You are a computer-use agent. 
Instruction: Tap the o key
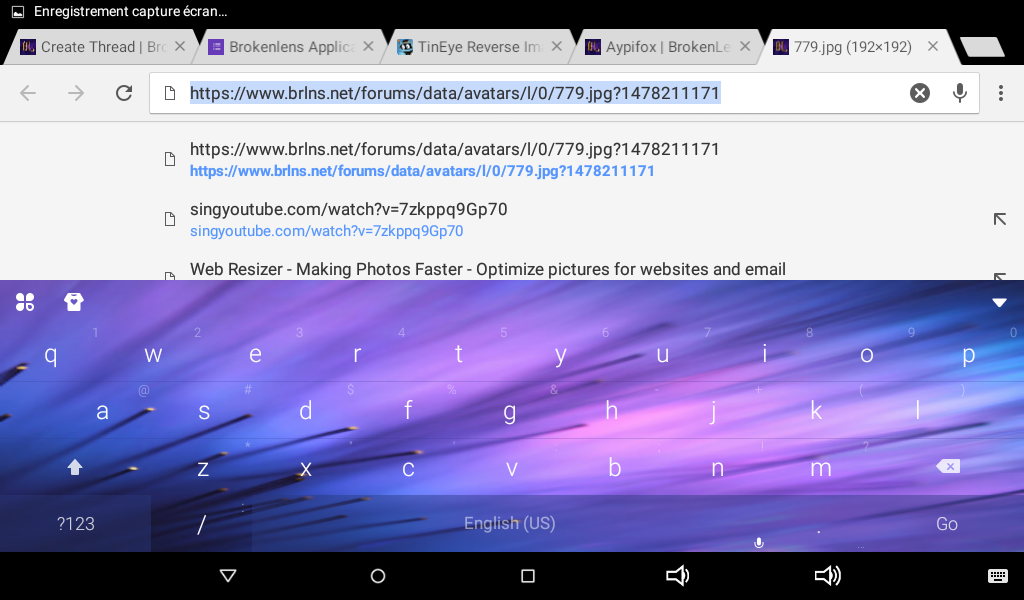coord(867,354)
